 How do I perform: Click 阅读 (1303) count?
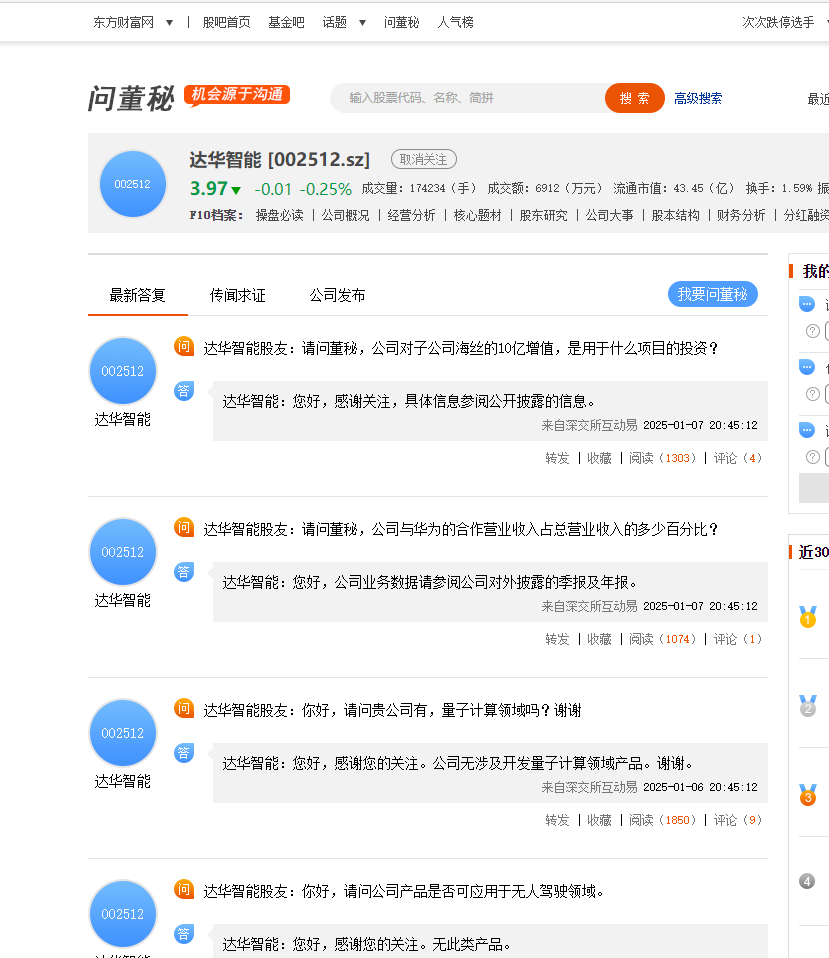click(x=662, y=458)
